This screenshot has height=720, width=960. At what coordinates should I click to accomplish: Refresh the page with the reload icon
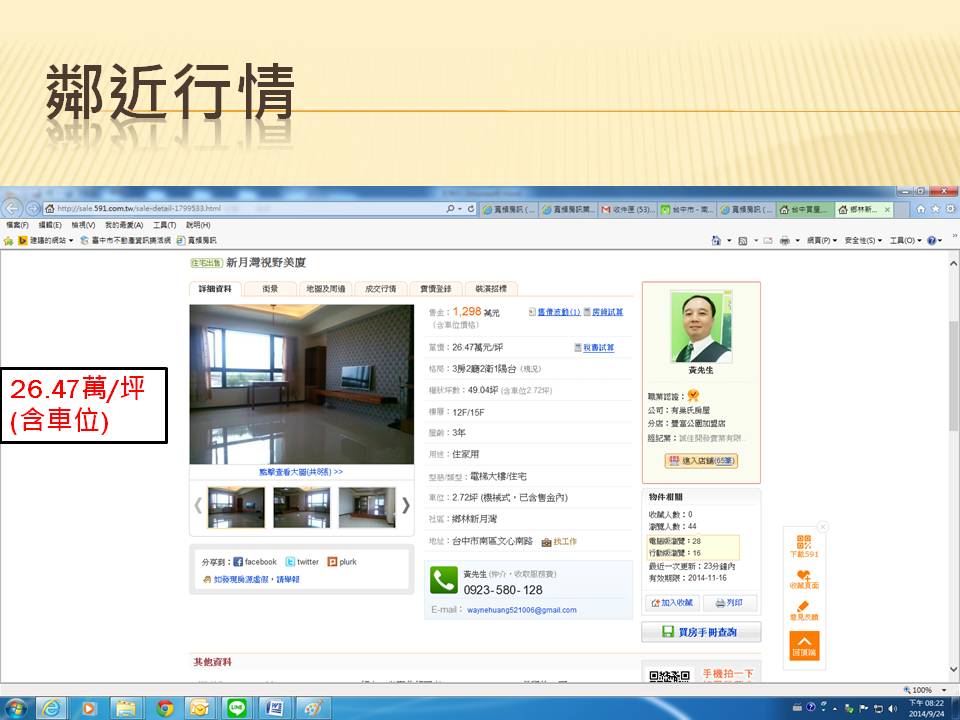(x=471, y=209)
